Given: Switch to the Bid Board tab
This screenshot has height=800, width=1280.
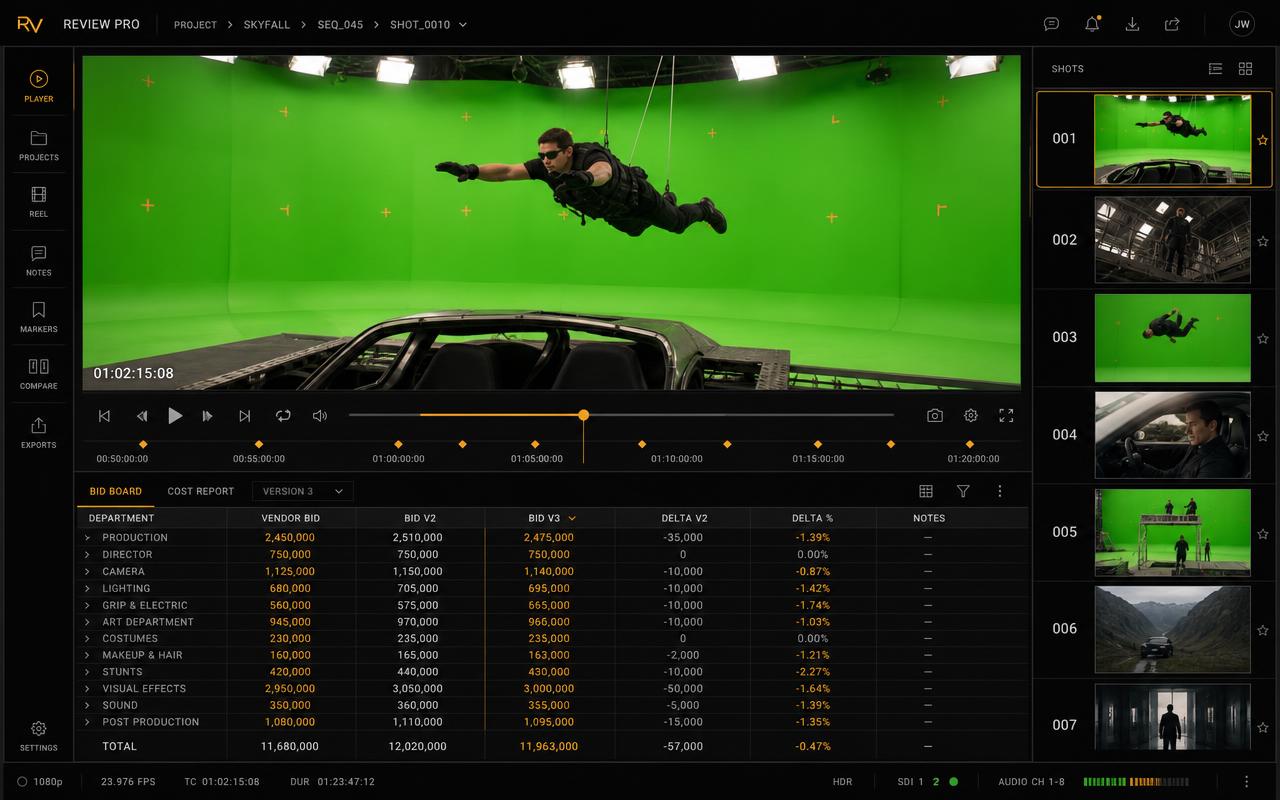Looking at the screenshot, I should (x=115, y=491).
